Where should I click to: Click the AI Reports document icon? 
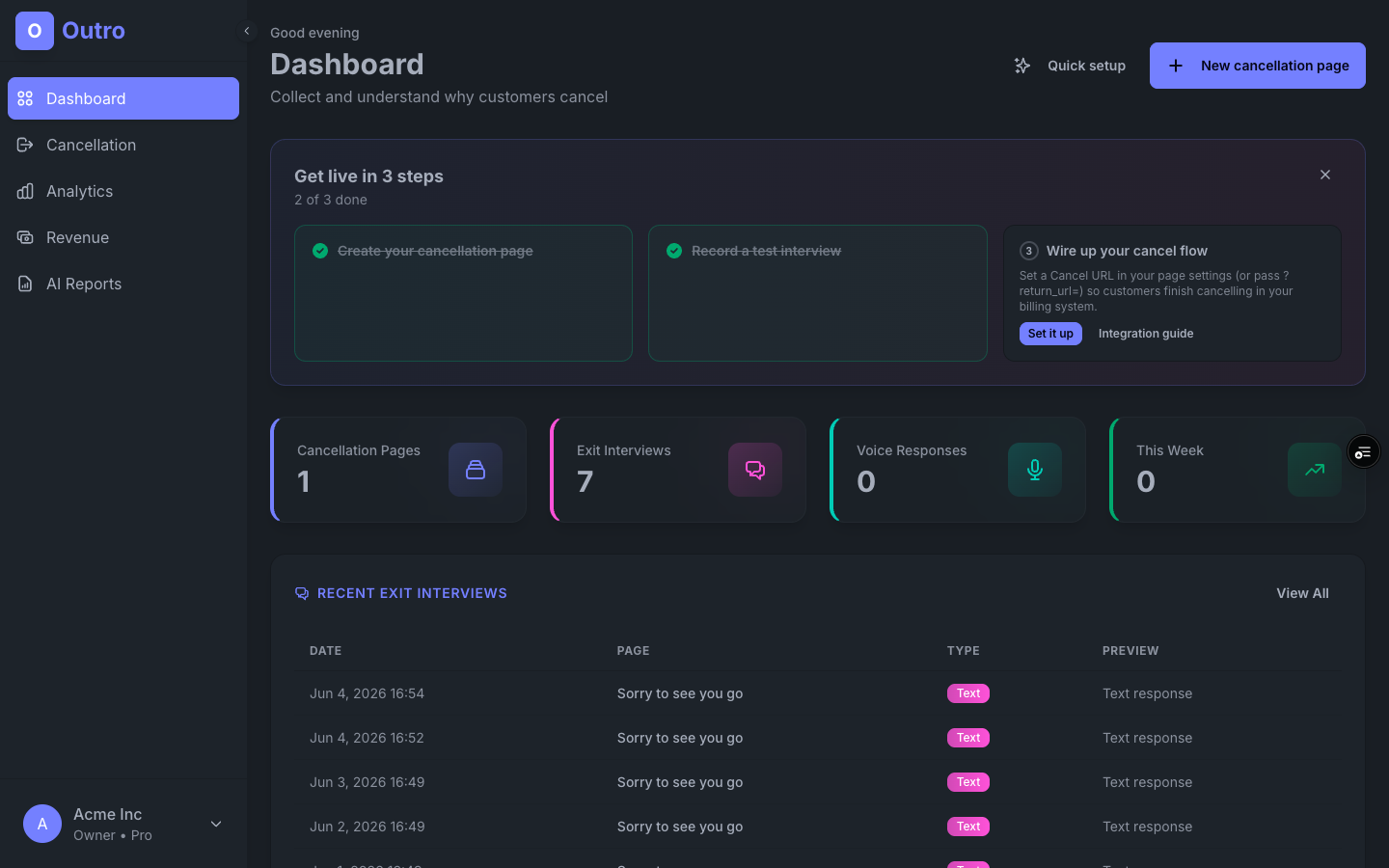click(x=25, y=284)
